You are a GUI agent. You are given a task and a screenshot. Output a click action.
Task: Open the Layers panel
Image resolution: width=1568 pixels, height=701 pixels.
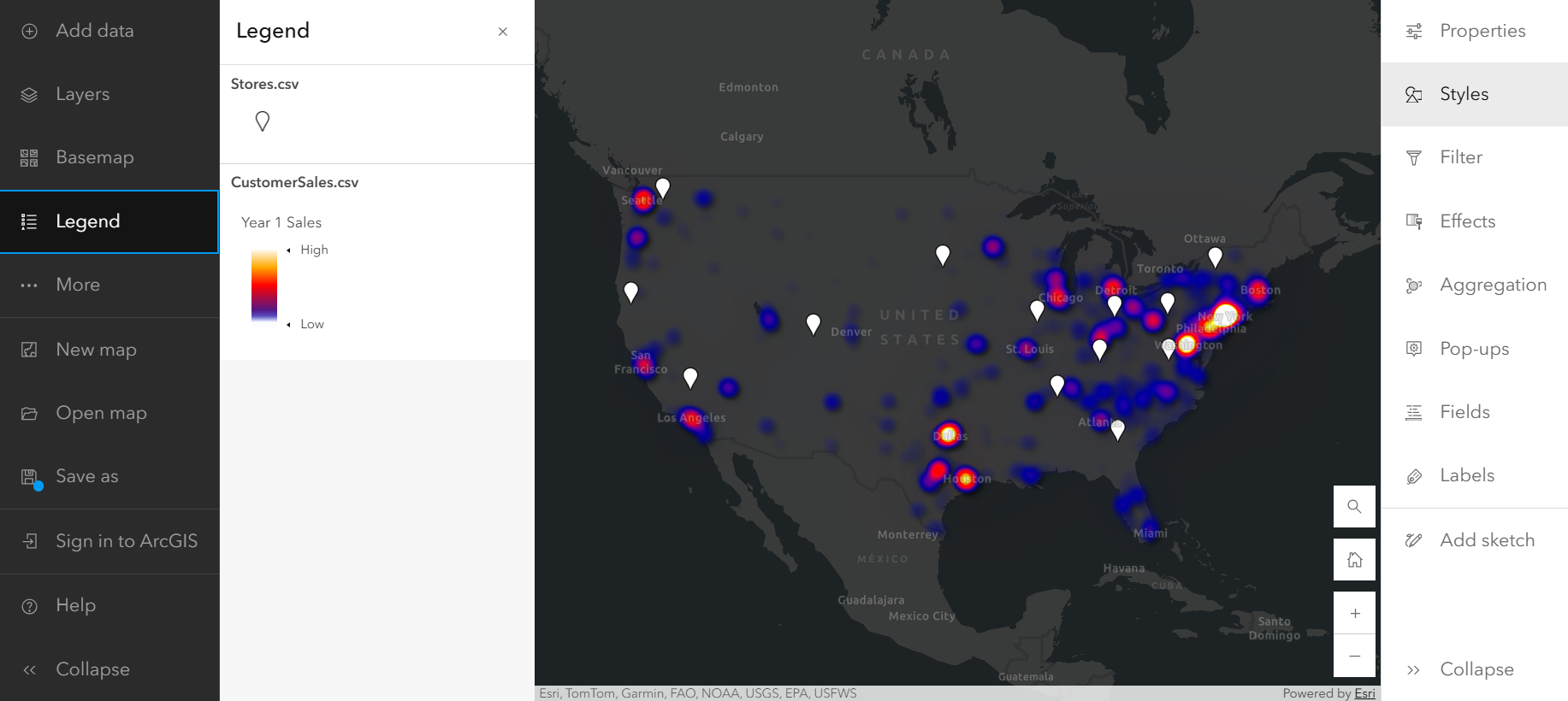point(82,94)
